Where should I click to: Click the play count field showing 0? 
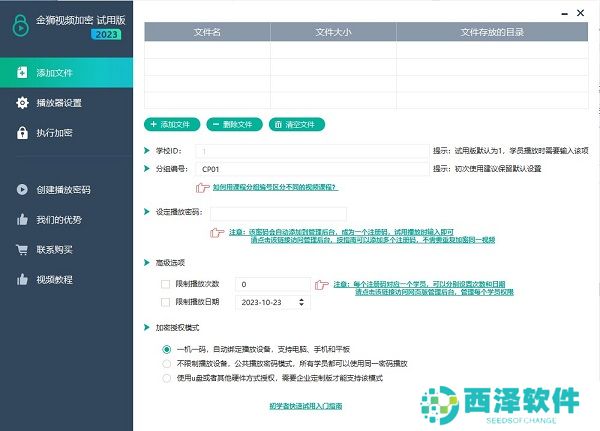273,284
